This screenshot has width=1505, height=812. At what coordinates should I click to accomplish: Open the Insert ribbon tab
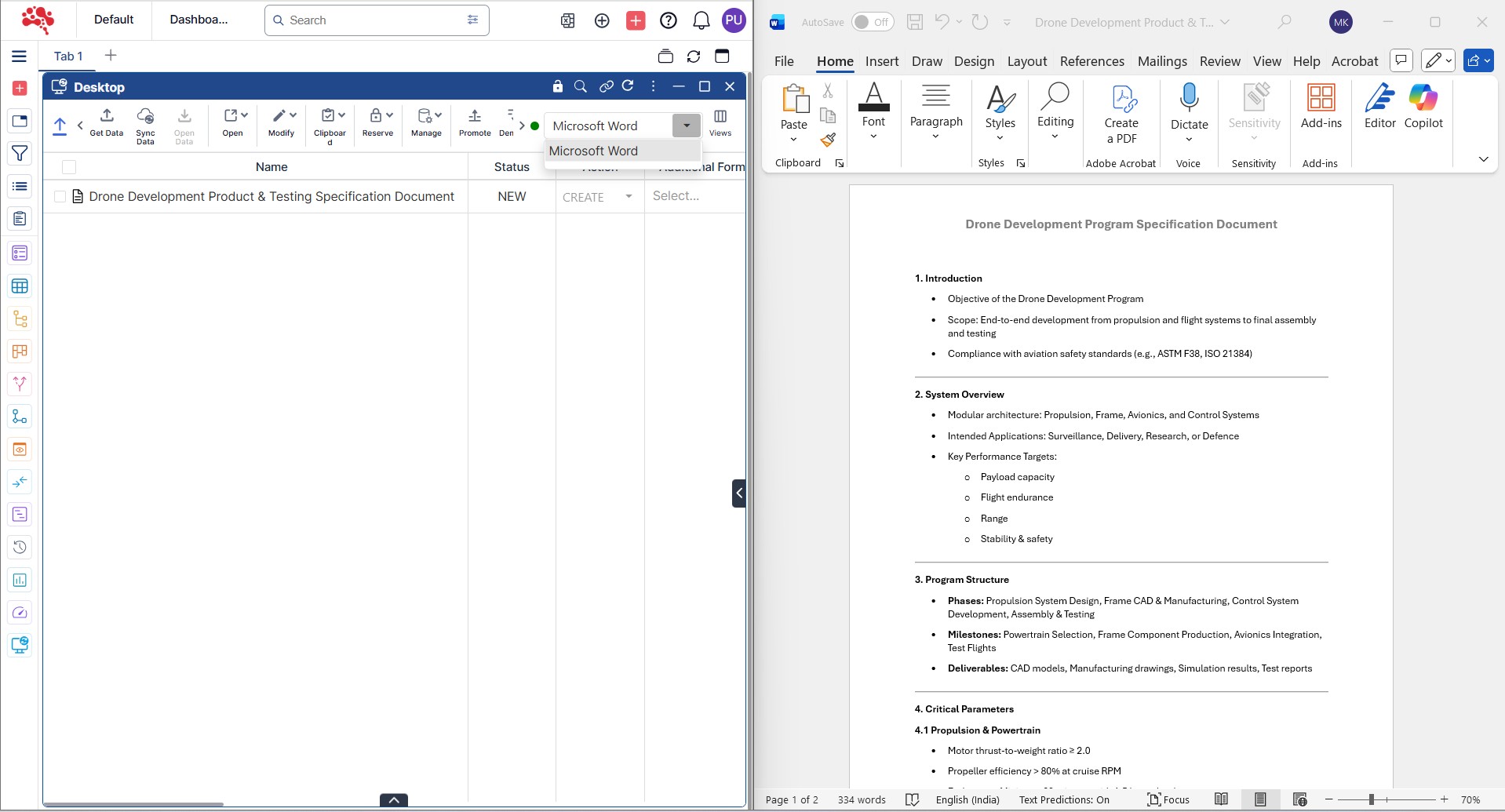pyautogui.click(x=881, y=61)
